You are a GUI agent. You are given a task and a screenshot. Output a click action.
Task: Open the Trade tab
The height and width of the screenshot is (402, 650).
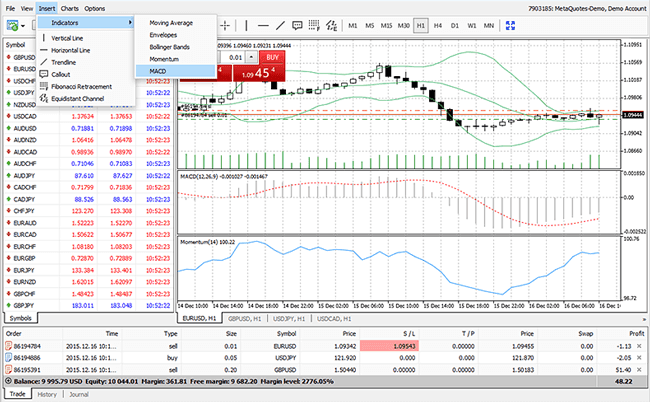[17, 394]
